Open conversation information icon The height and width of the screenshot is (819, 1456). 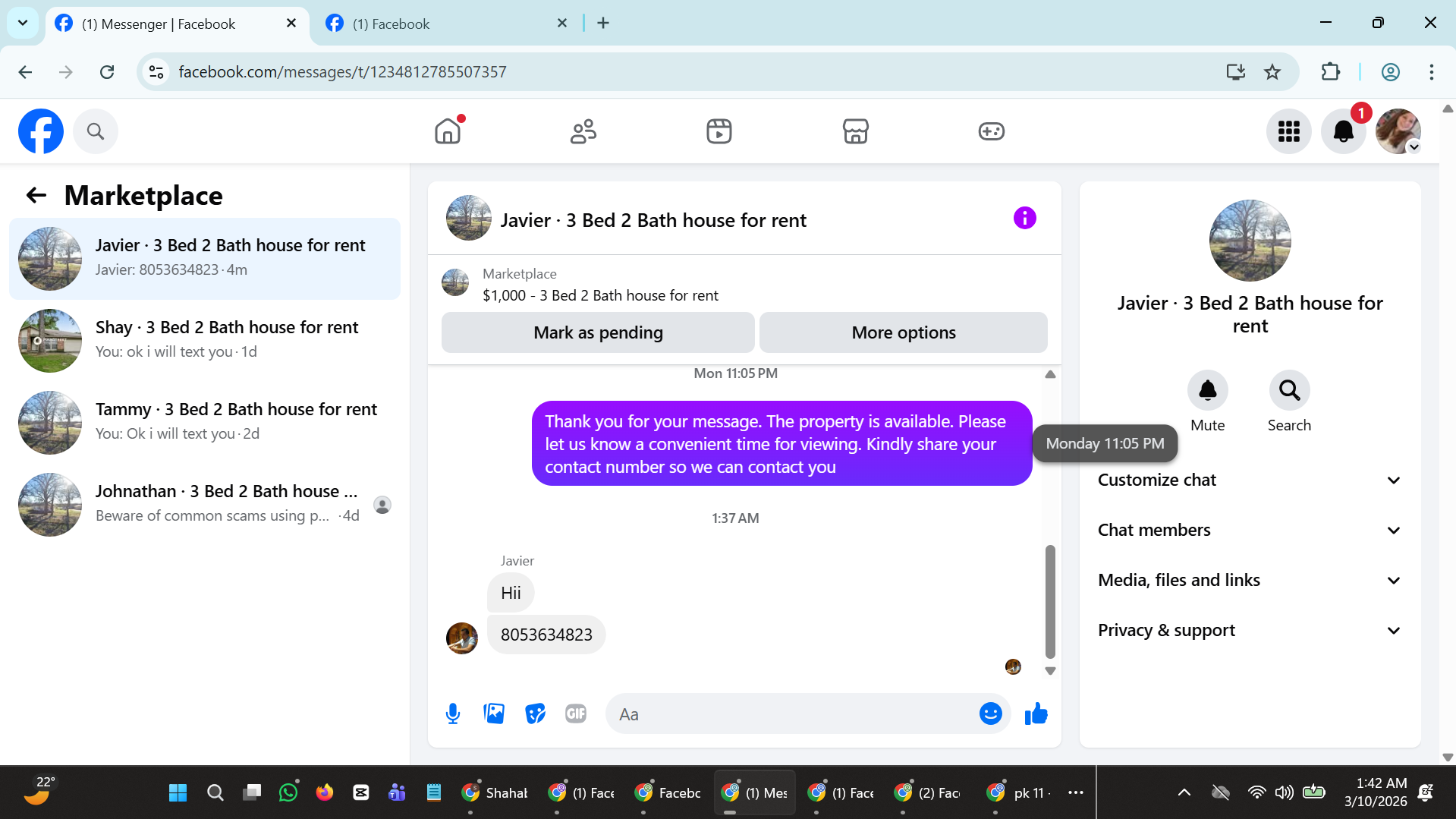pyautogui.click(x=1024, y=219)
